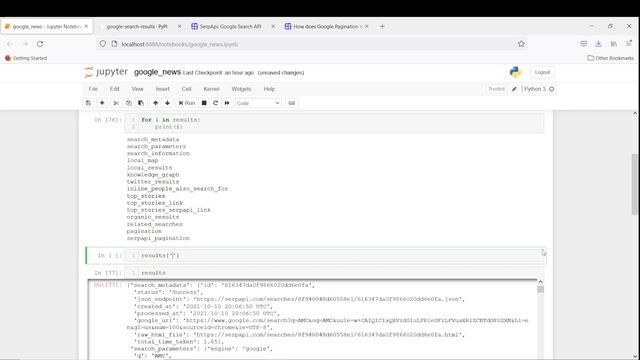
Task: Restart kernel and run all with fast-forward icon
Action: click(227, 103)
